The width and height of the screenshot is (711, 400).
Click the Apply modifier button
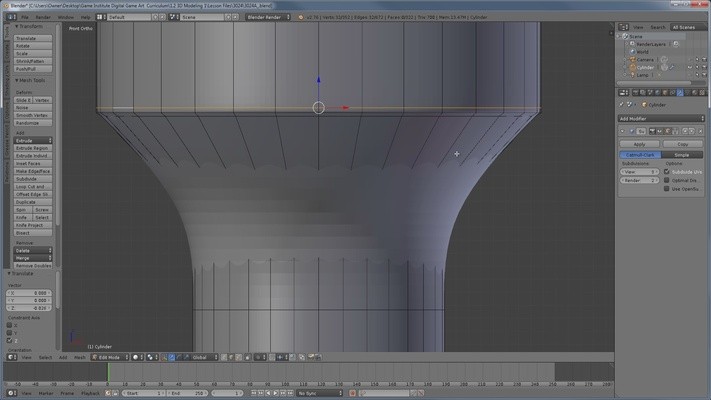coord(639,144)
